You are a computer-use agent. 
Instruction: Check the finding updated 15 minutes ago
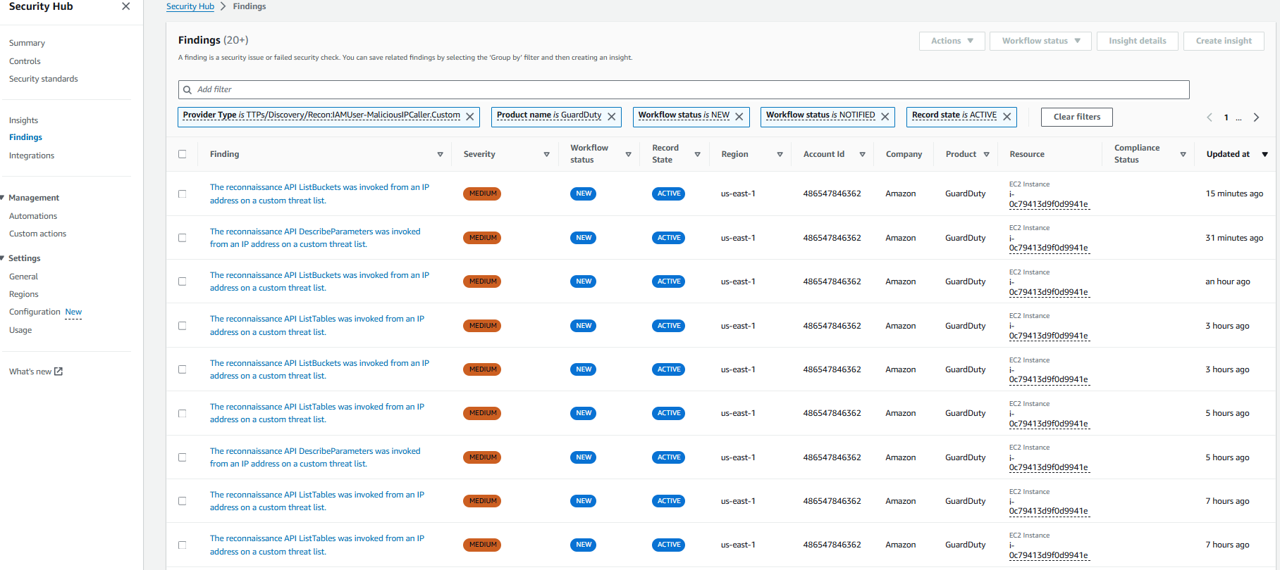click(x=182, y=194)
